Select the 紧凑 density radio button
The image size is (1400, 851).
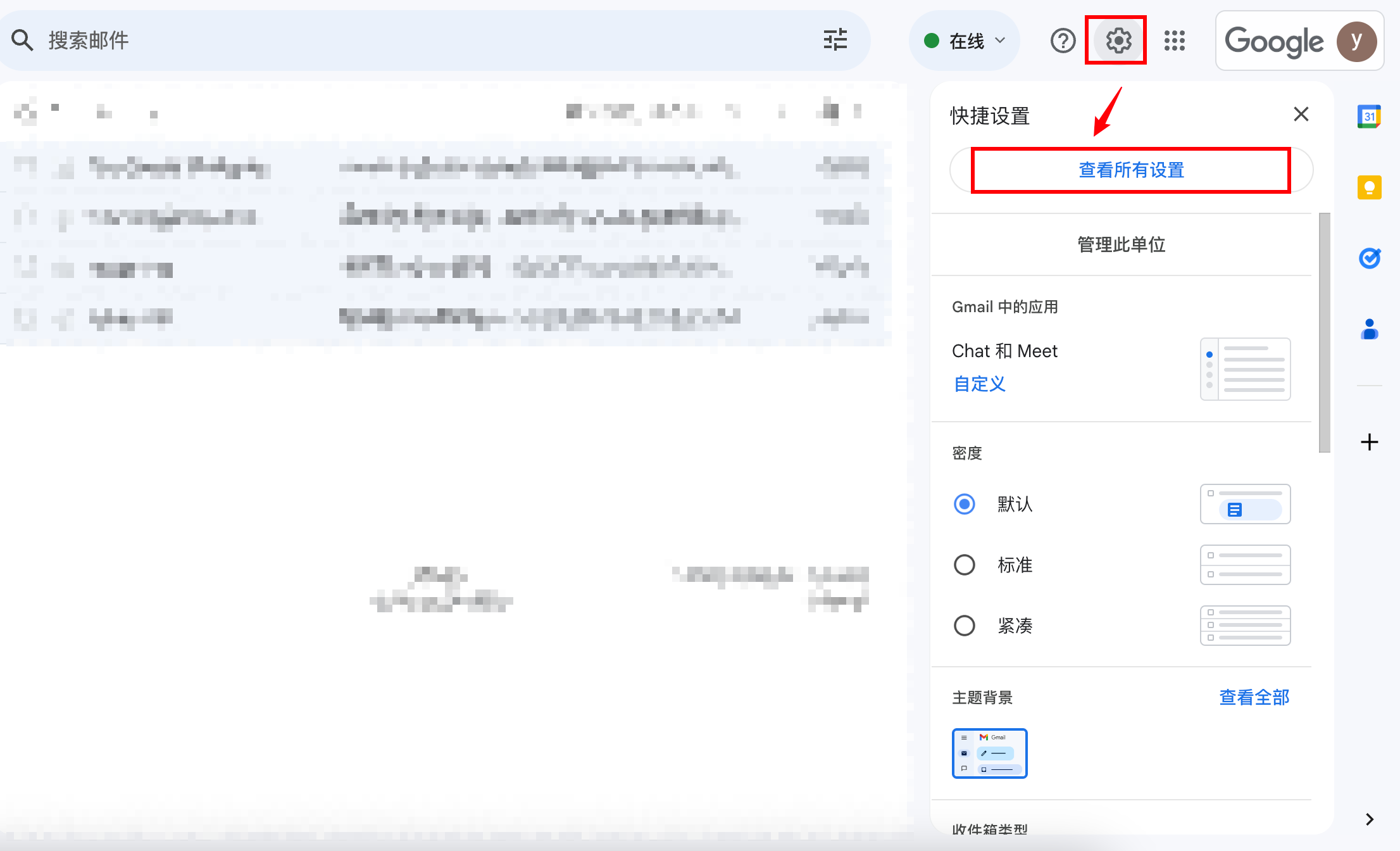[x=964, y=626]
